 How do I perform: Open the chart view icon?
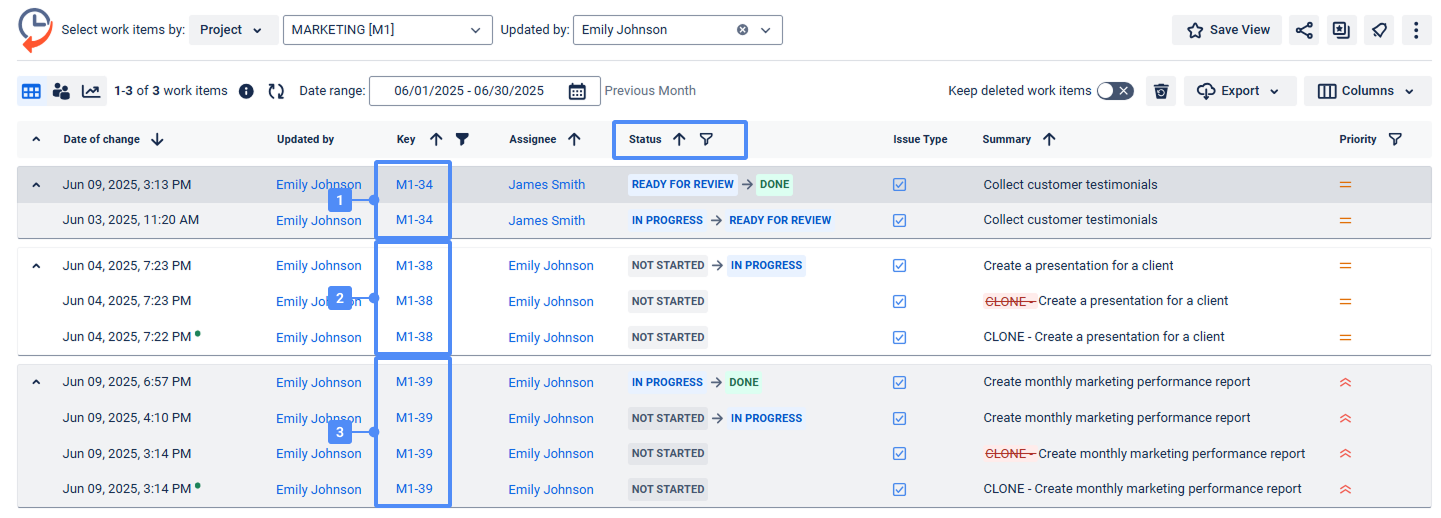(x=91, y=91)
